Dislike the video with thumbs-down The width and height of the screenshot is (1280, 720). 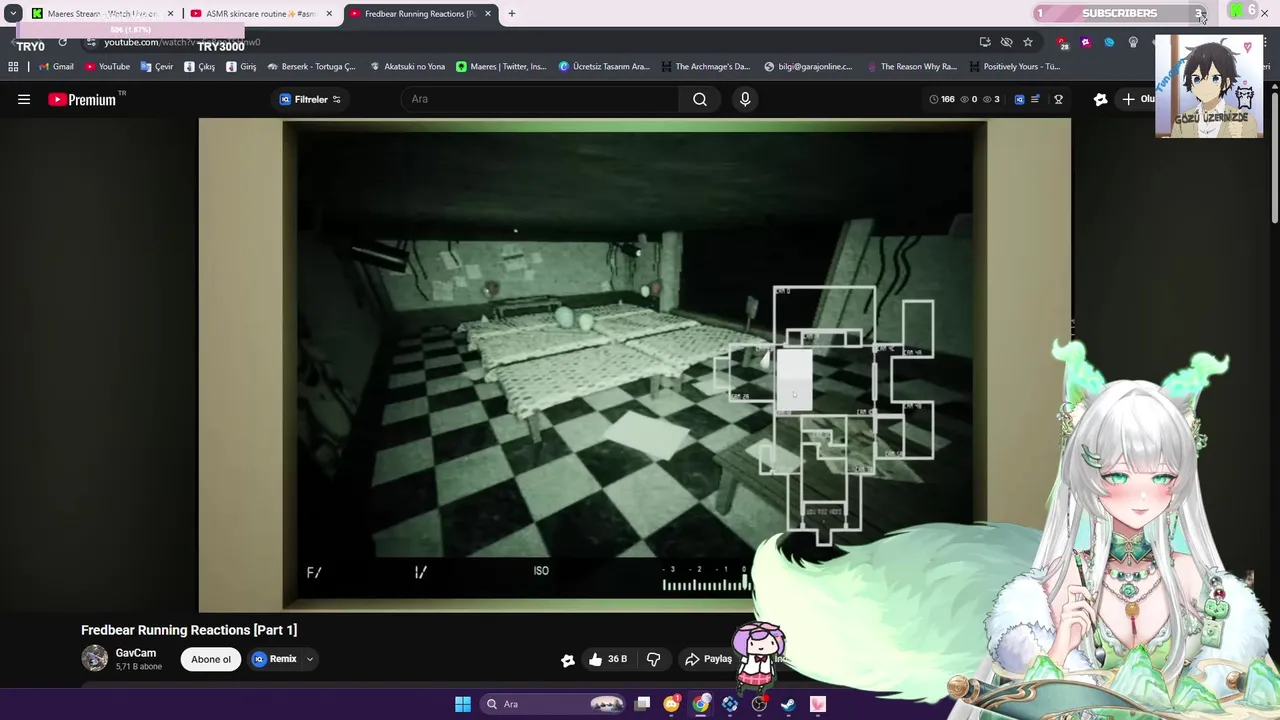(x=654, y=659)
